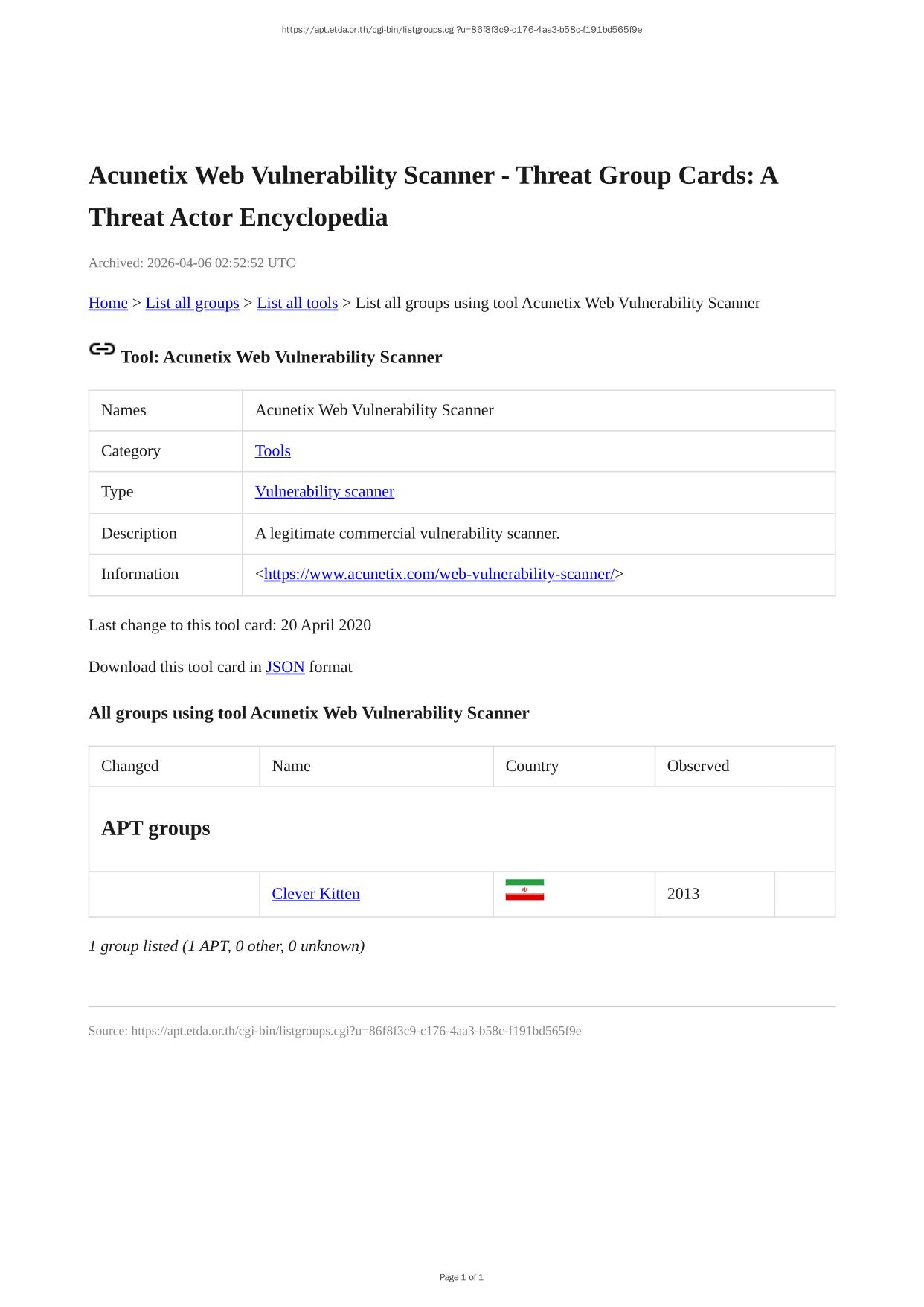
Task: Download the tool card via JSON link
Action: click(285, 667)
